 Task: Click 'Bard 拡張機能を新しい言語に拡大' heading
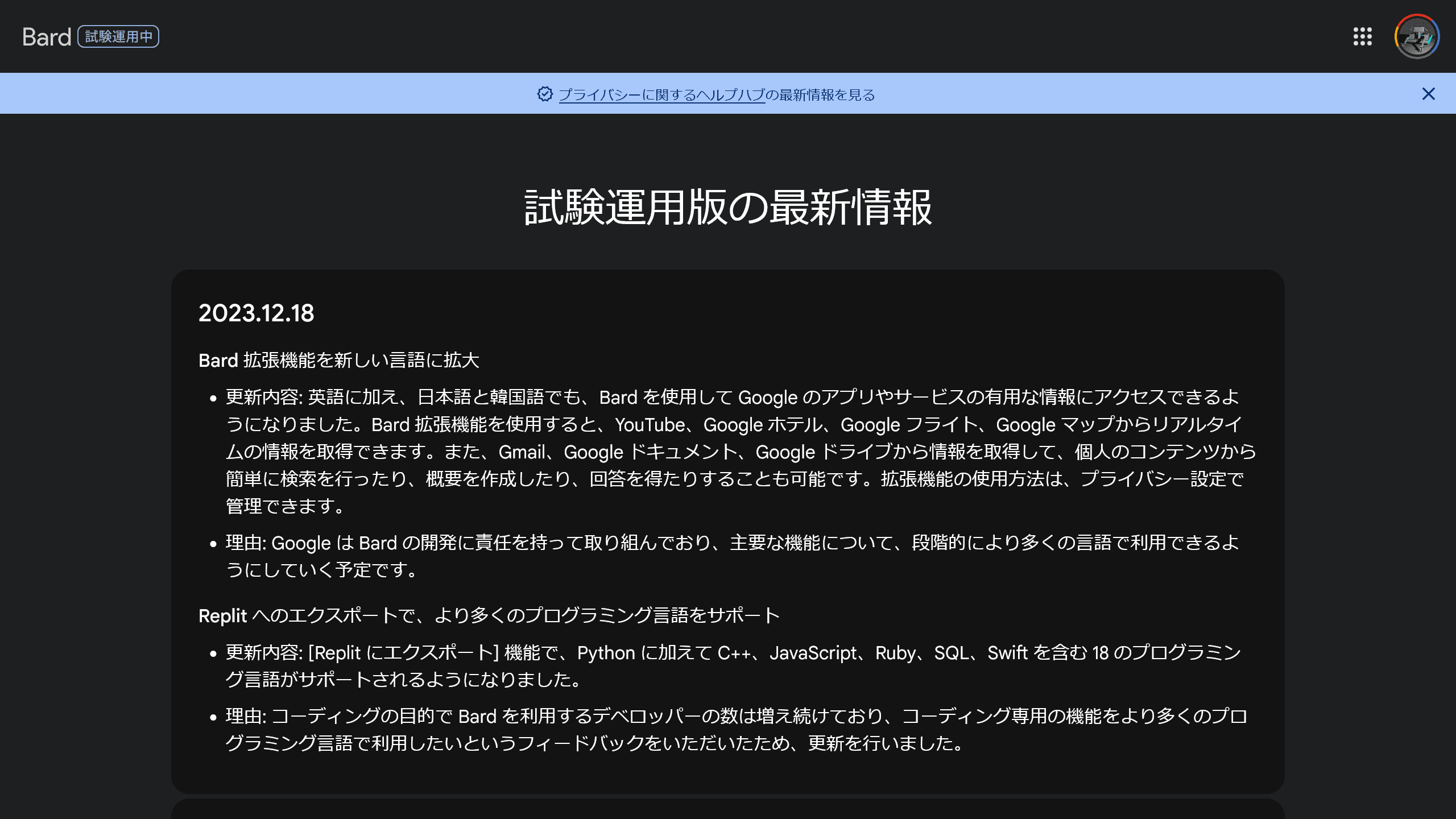pyautogui.click(x=339, y=360)
